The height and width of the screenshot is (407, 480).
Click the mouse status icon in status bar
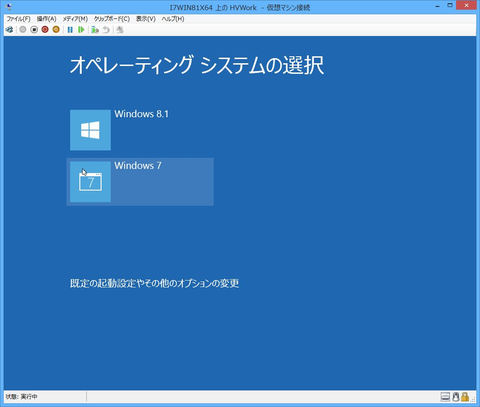pyautogui.click(x=456, y=397)
